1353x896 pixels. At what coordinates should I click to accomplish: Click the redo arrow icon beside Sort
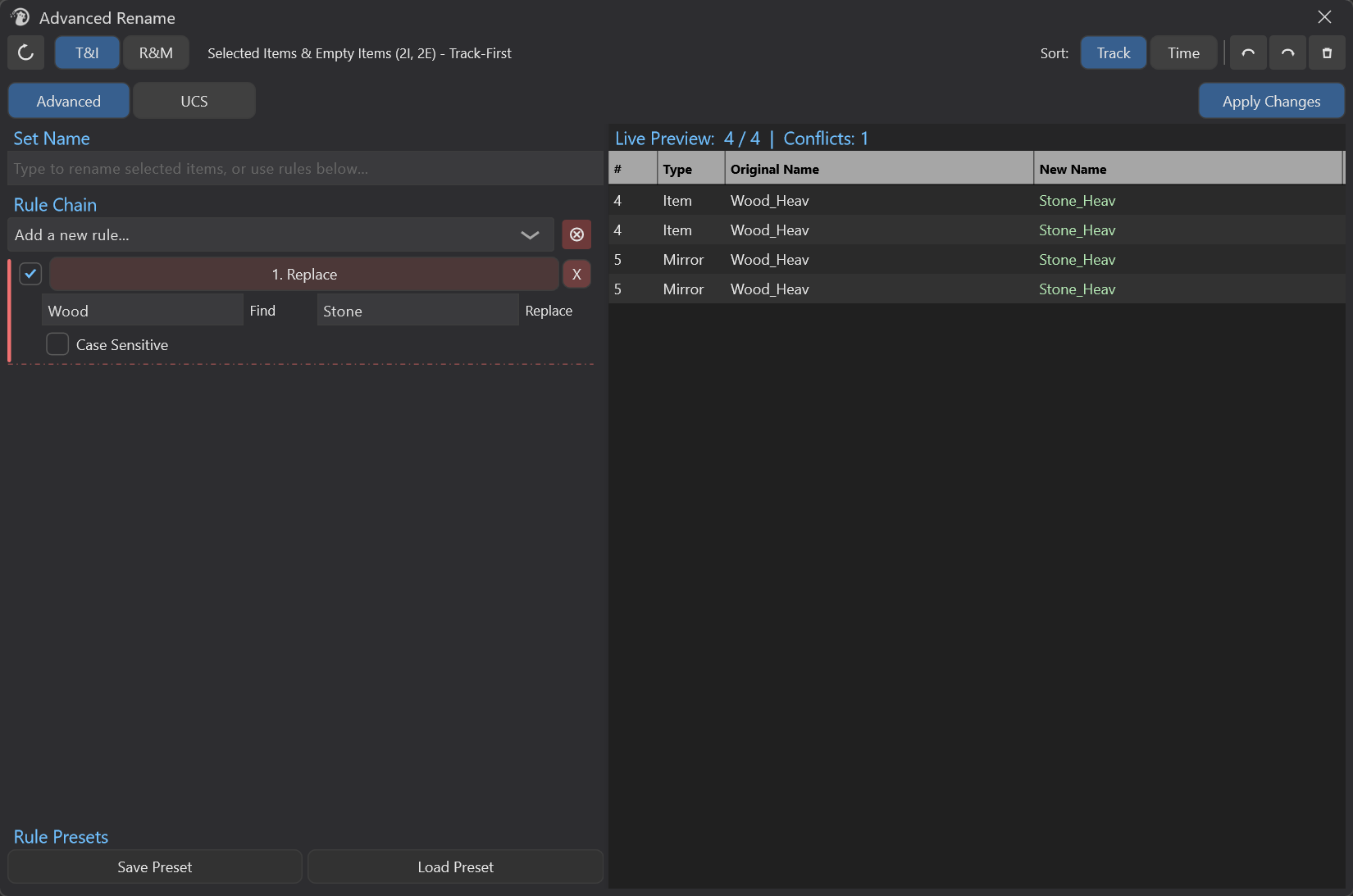[1287, 53]
